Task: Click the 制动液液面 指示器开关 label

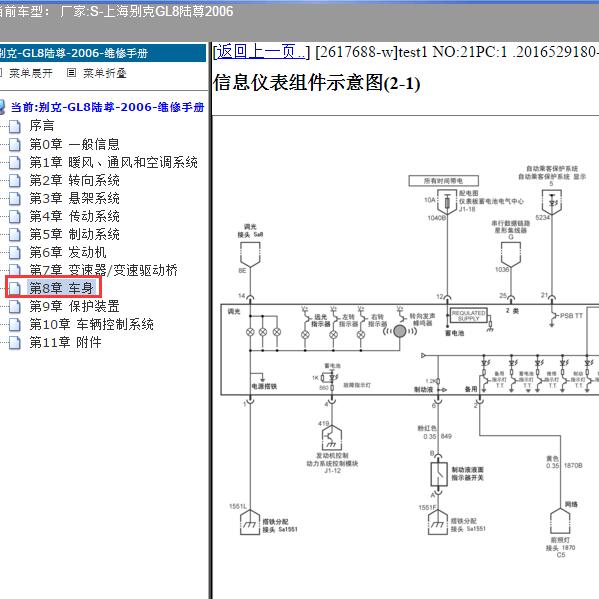Action: pyautogui.click(x=467, y=474)
